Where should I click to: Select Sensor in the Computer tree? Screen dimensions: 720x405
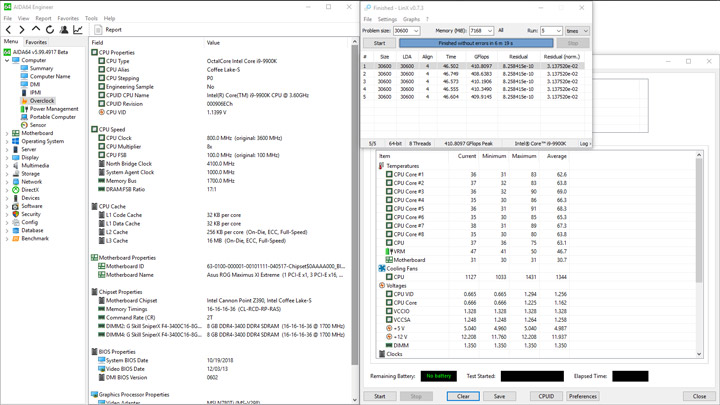pos(37,125)
